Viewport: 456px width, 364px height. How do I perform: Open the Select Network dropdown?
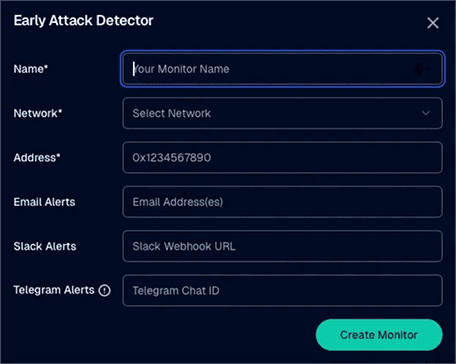coord(282,113)
